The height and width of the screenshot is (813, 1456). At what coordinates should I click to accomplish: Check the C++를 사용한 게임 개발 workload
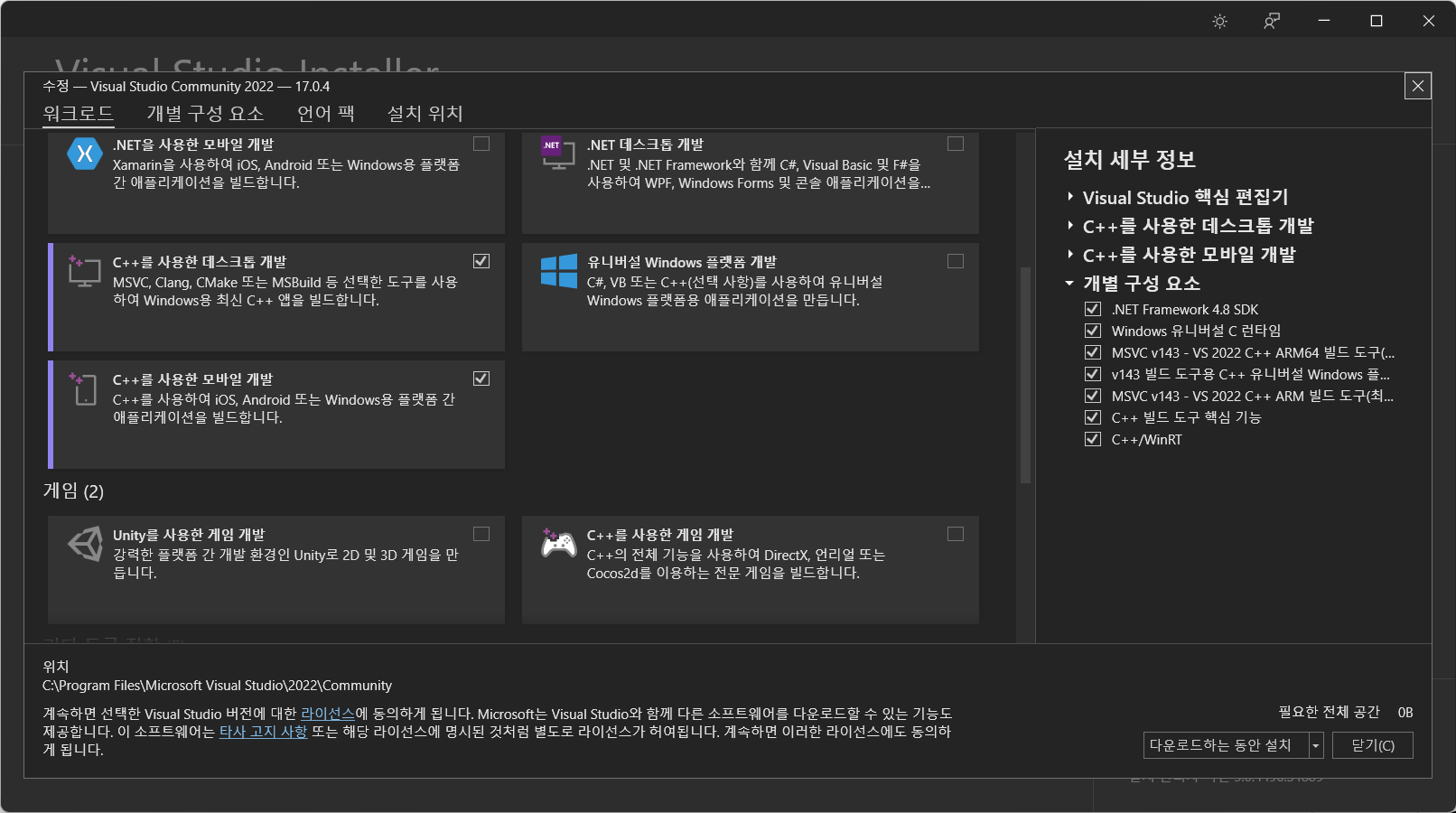[956, 534]
